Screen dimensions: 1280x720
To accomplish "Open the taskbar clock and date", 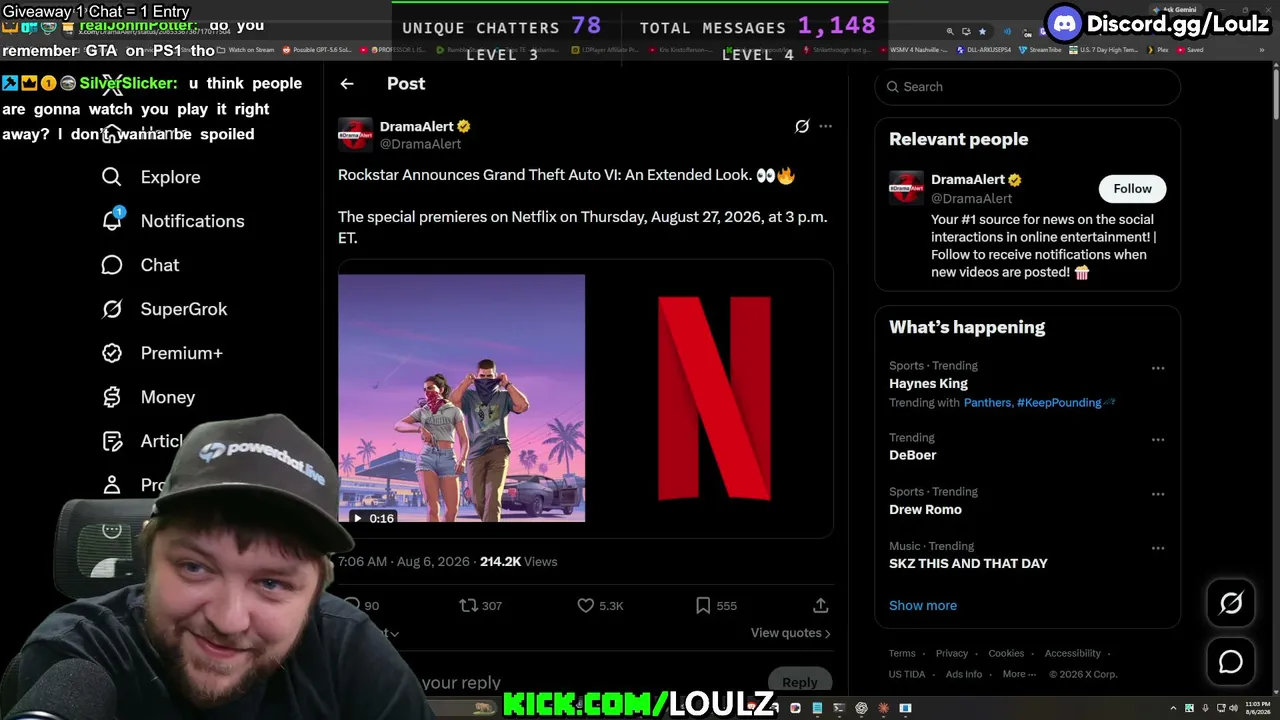I will pyautogui.click(x=1256, y=709).
